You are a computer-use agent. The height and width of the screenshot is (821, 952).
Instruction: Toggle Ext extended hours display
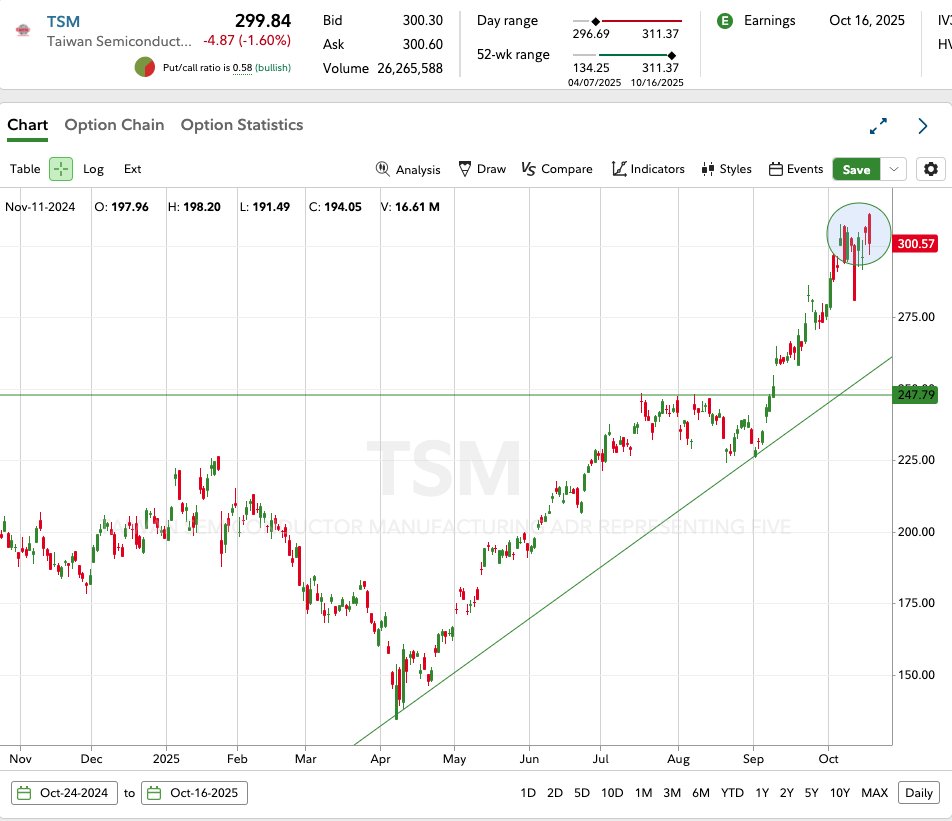tap(132, 169)
